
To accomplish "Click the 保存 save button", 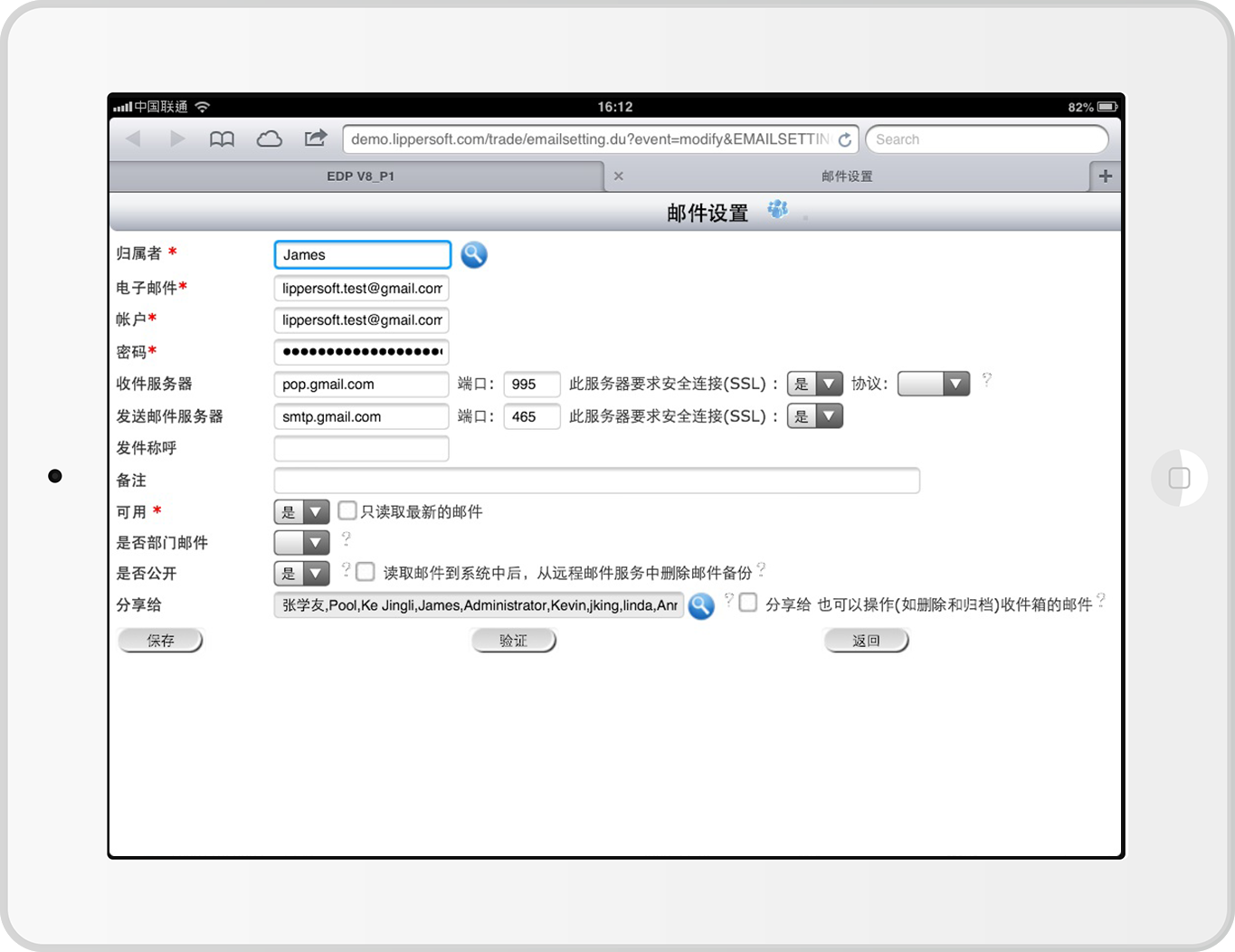I will (x=160, y=641).
